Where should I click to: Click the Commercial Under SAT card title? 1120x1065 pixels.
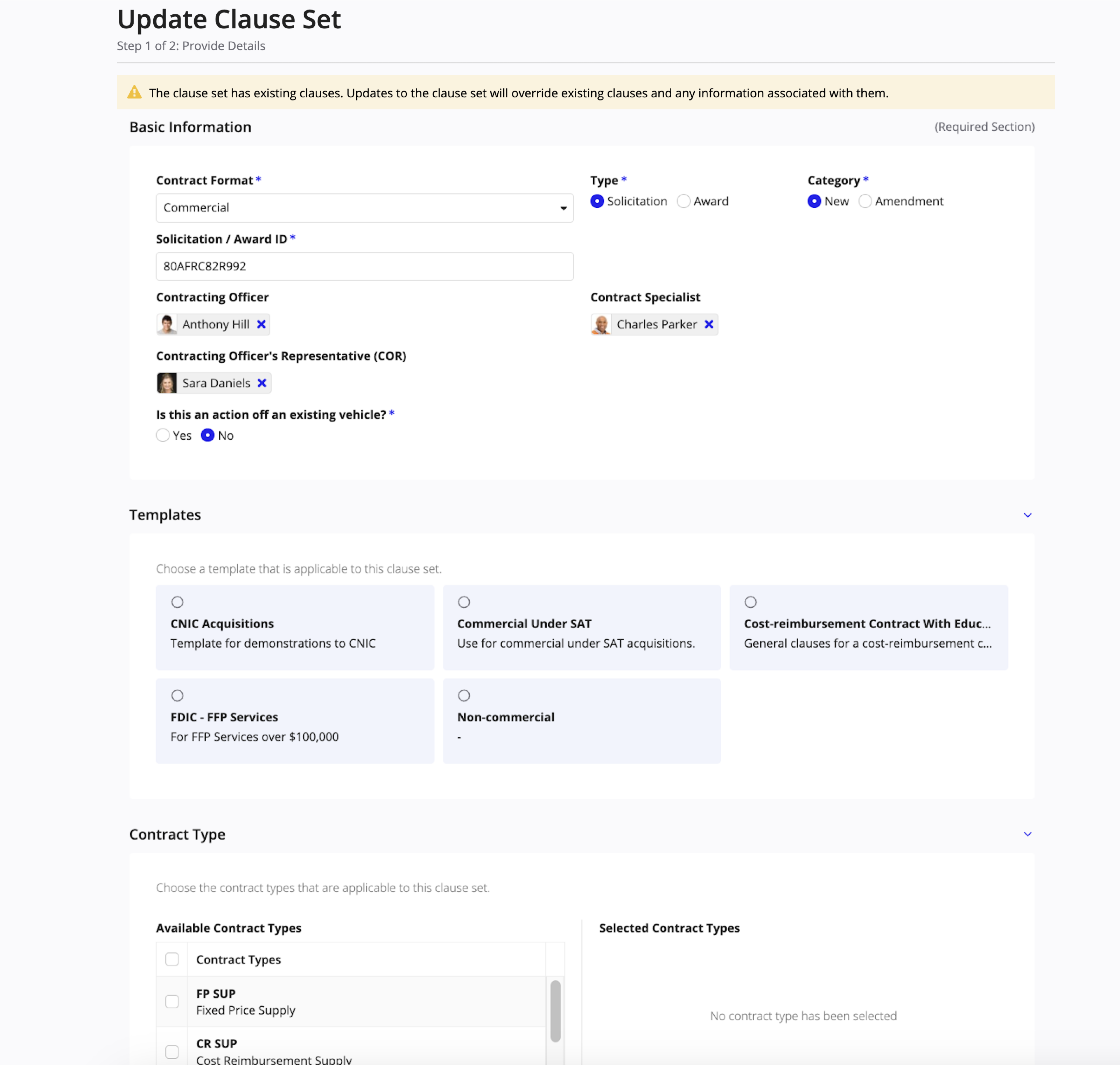point(524,623)
